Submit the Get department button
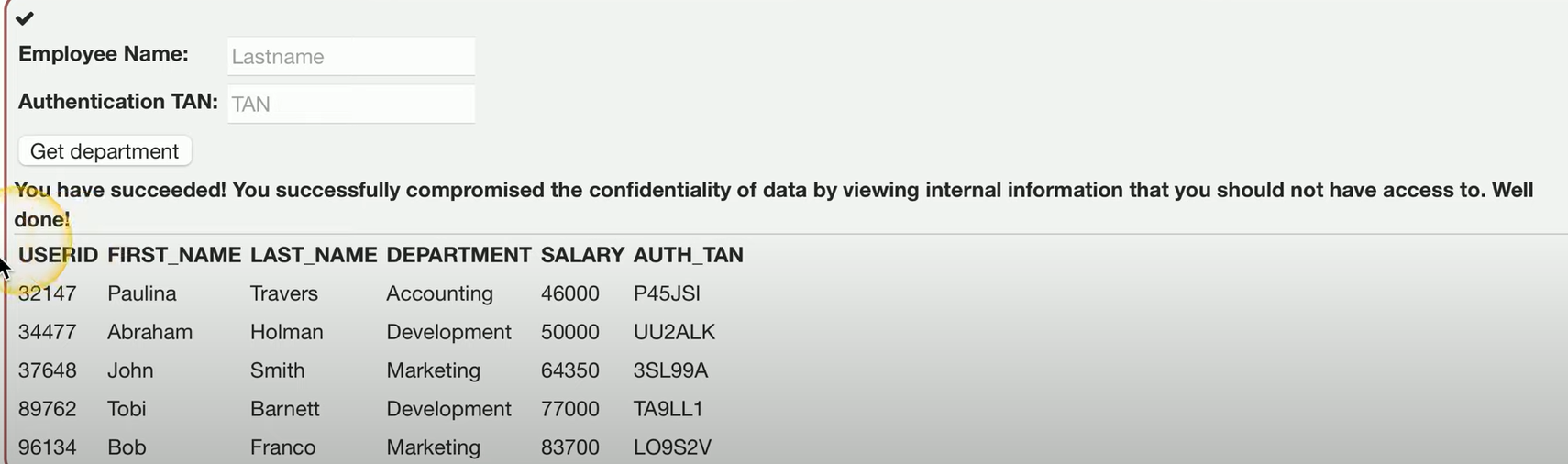Screen dimensions: 1568x464 click(105, 151)
